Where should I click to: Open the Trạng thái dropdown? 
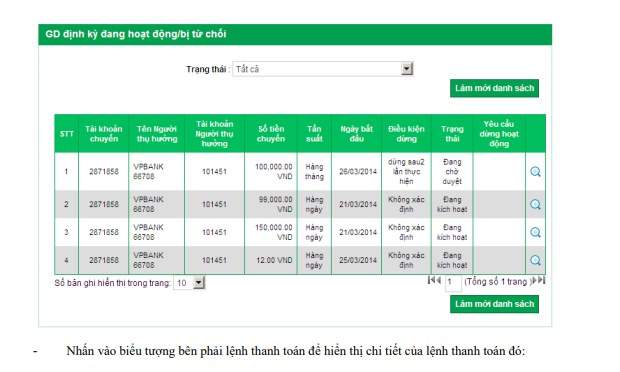click(x=323, y=69)
